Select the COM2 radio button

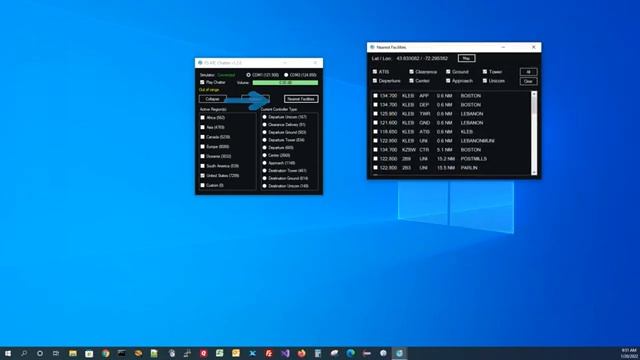coord(286,75)
